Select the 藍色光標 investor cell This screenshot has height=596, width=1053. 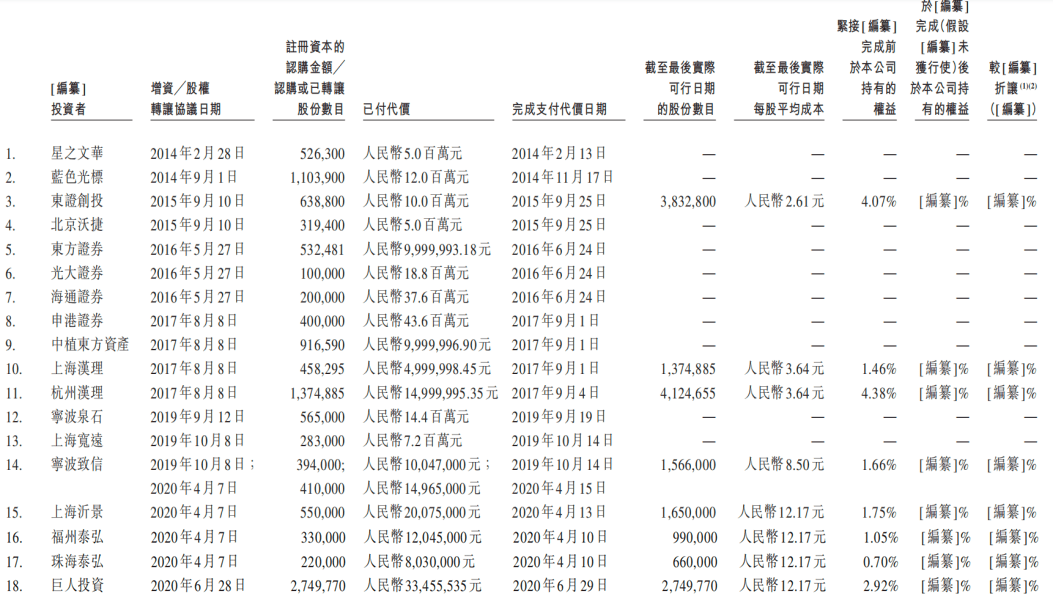tap(77, 177)
